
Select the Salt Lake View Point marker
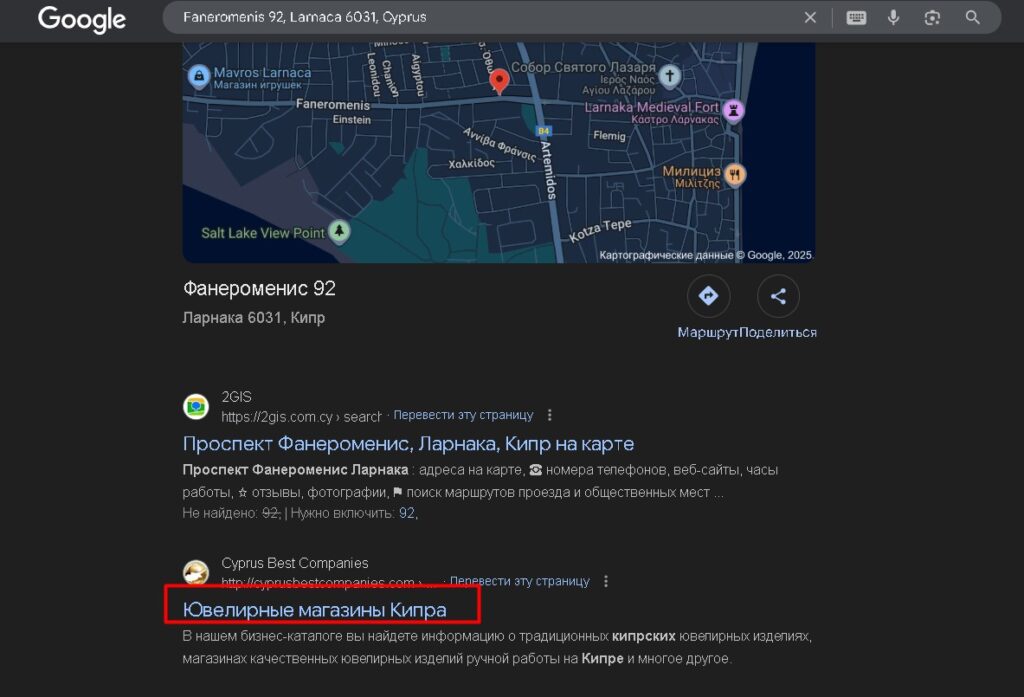tap(341, 233)
